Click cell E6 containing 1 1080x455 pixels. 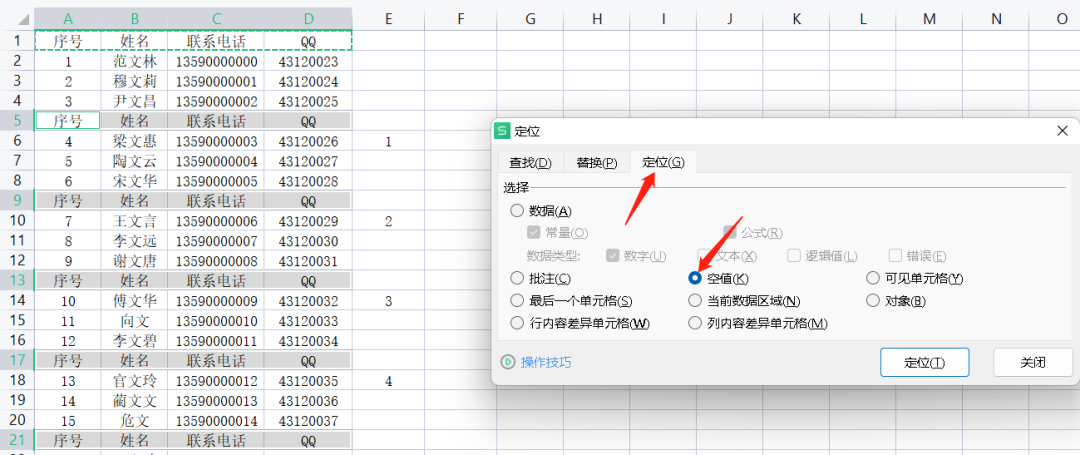pos(388,141)
